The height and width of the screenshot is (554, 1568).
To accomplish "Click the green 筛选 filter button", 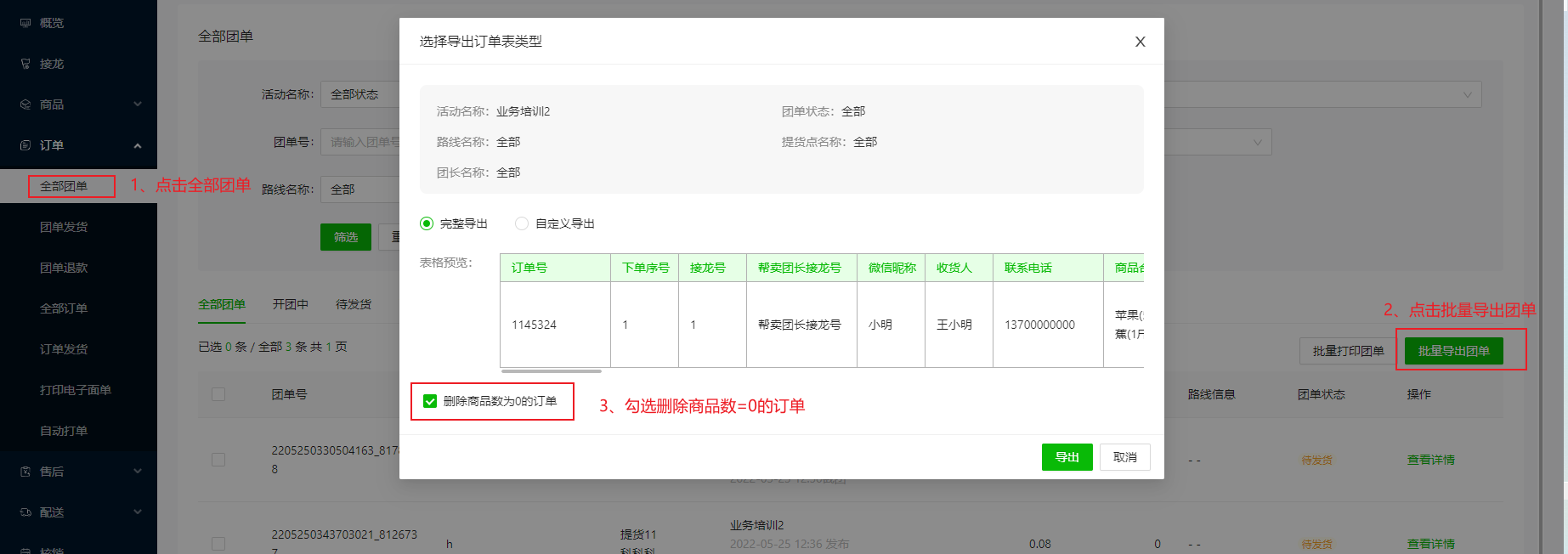I will (x=346, y=237).
